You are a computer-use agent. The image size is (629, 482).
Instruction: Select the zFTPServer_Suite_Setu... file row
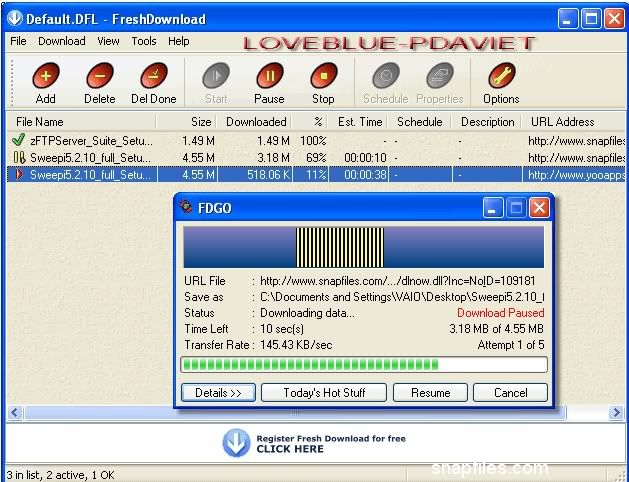coord(316,140)
